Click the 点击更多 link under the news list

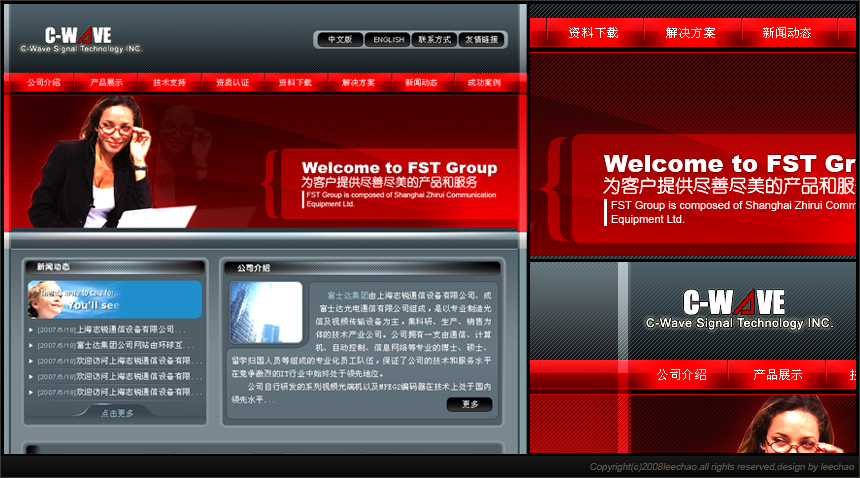117,413
